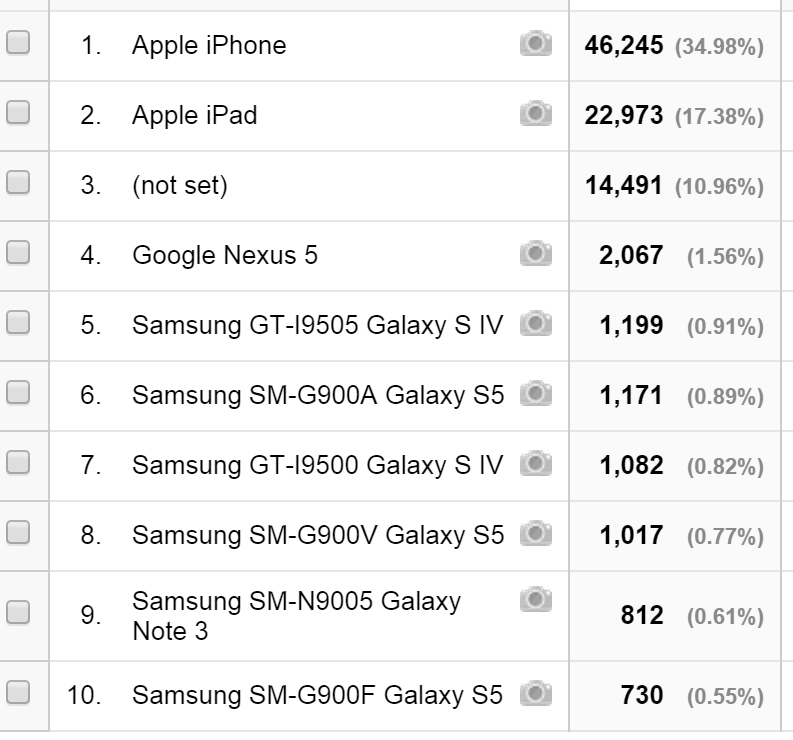Image resolution: width=793 pixels, height=740 pixels.
Task: Show picture of Samsung SM-G900A Galaxy S5
Action: pyautogui.click(x=536, y=393)
